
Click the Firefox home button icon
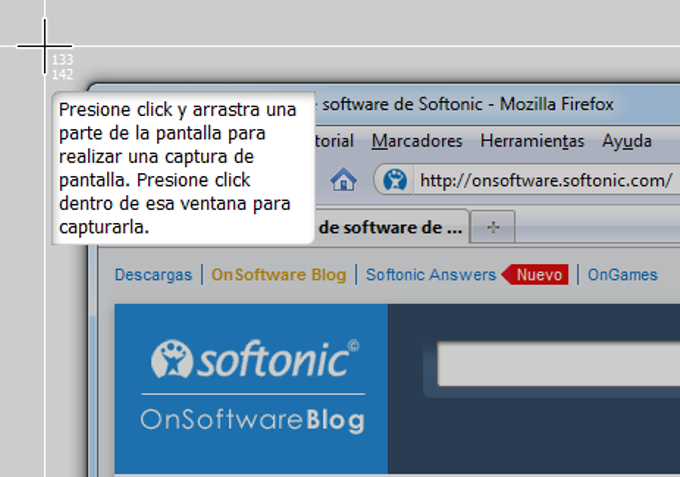[343, 179]
